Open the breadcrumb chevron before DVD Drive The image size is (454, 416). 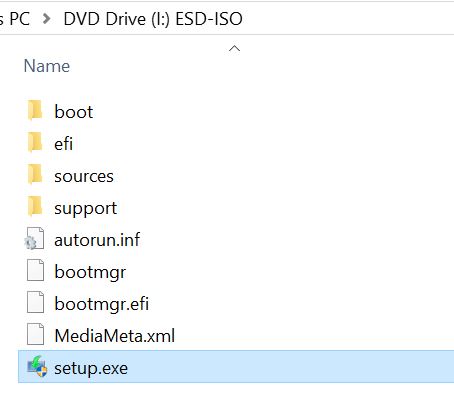click(47, 19)
